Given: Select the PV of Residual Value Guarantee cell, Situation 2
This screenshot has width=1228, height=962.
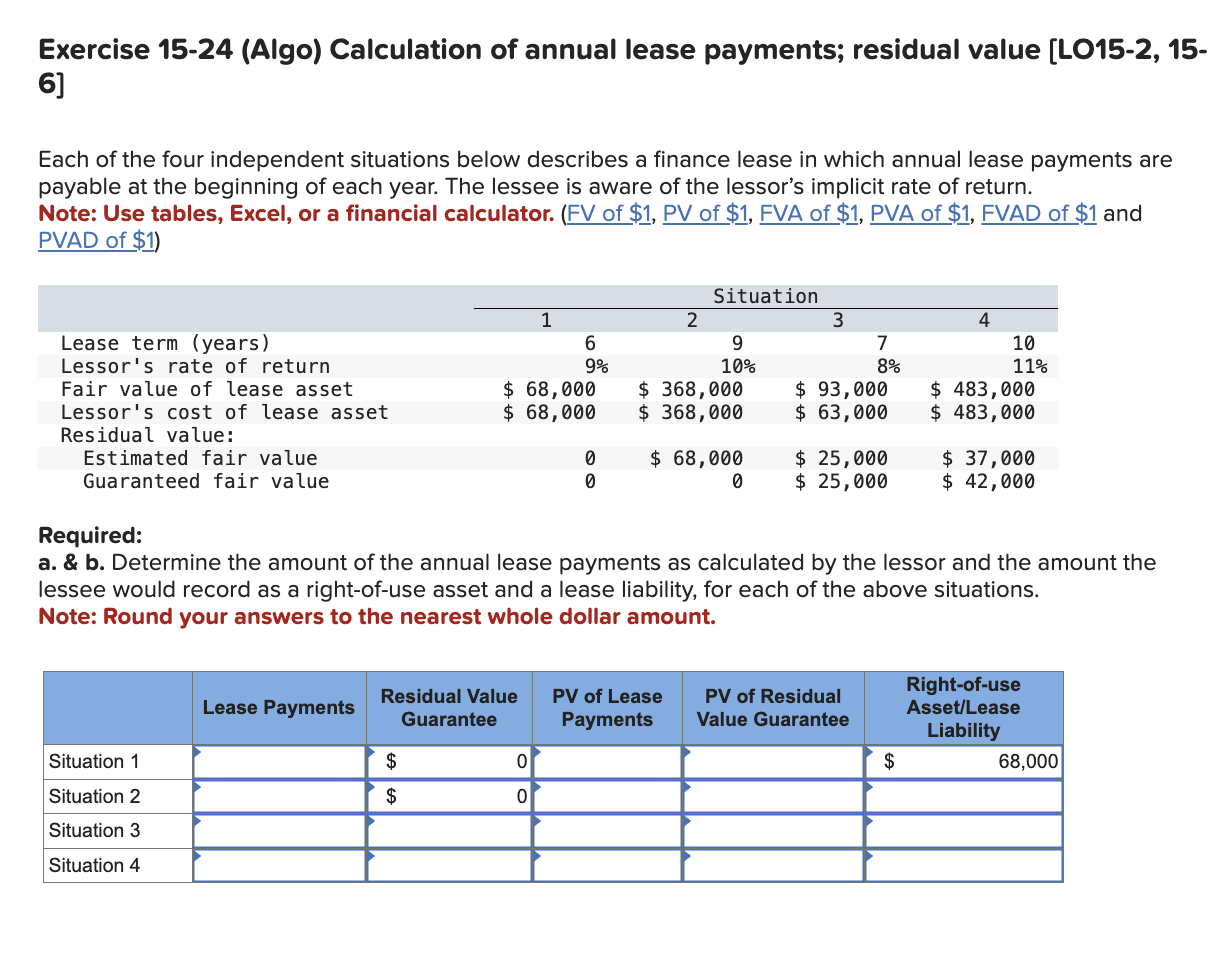Looking at the screenshot, I should (772, 796).
